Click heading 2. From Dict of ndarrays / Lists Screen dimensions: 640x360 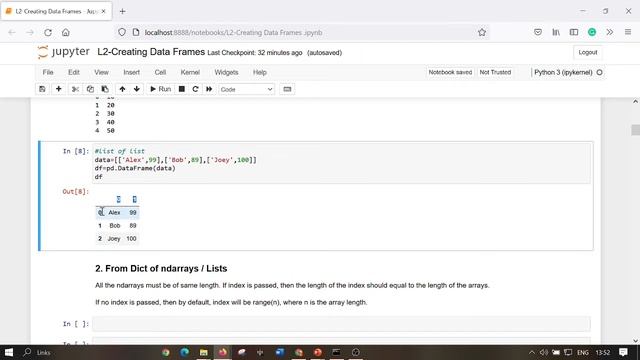[161, 269]
